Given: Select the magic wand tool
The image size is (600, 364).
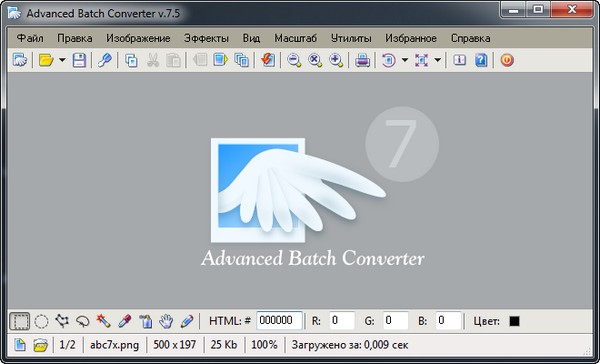Looking at the screenshot, I should pos(103,321).
